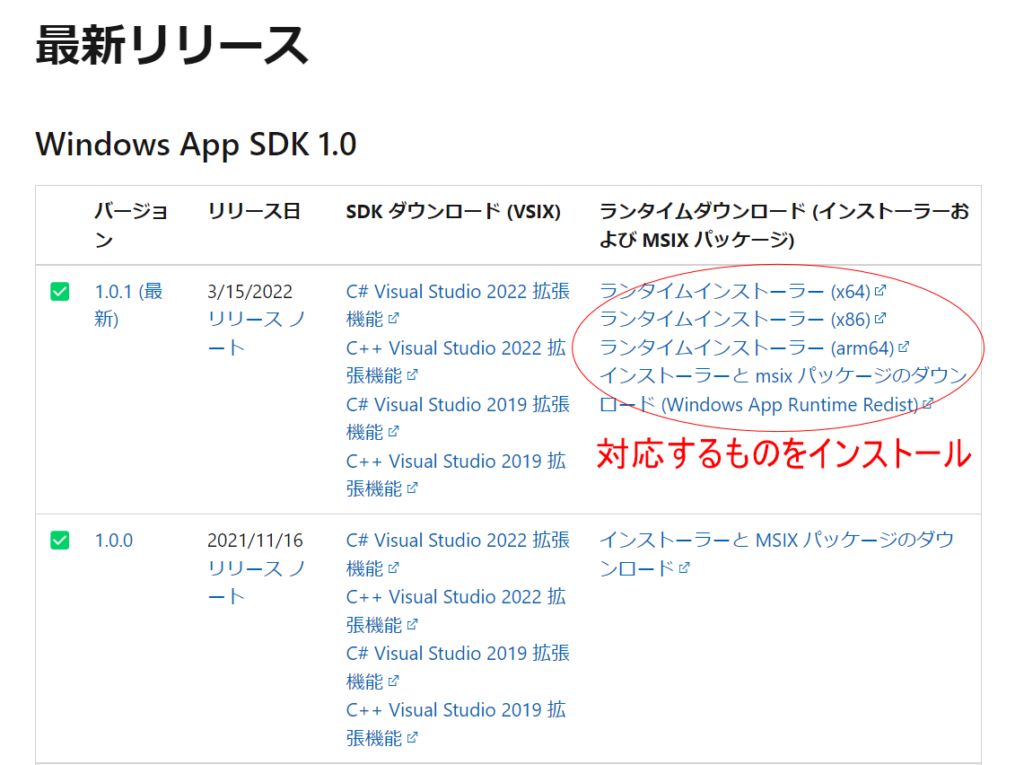Click the ランタイムインストーラー (x64) link
Image resolution: width=1024 pixels, height=765 pixels.
(x=743, y=291)
